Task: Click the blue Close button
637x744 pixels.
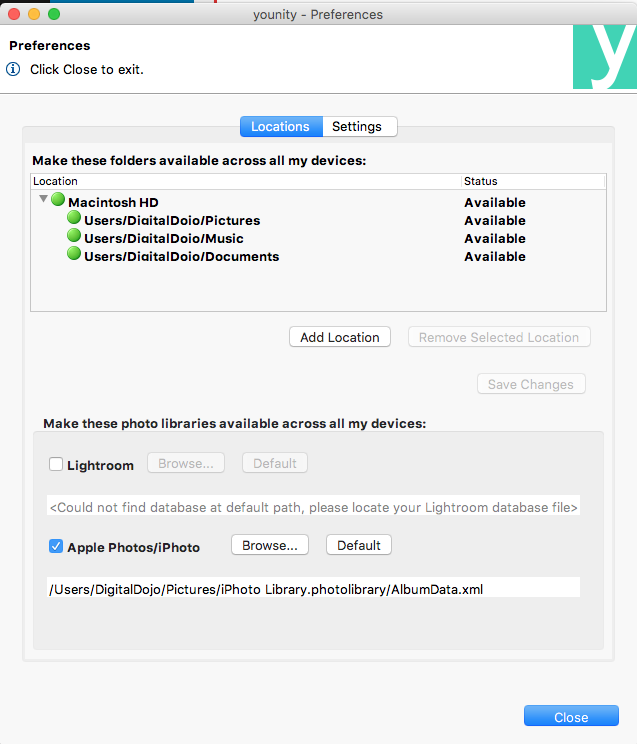Action: pos(571,716)
